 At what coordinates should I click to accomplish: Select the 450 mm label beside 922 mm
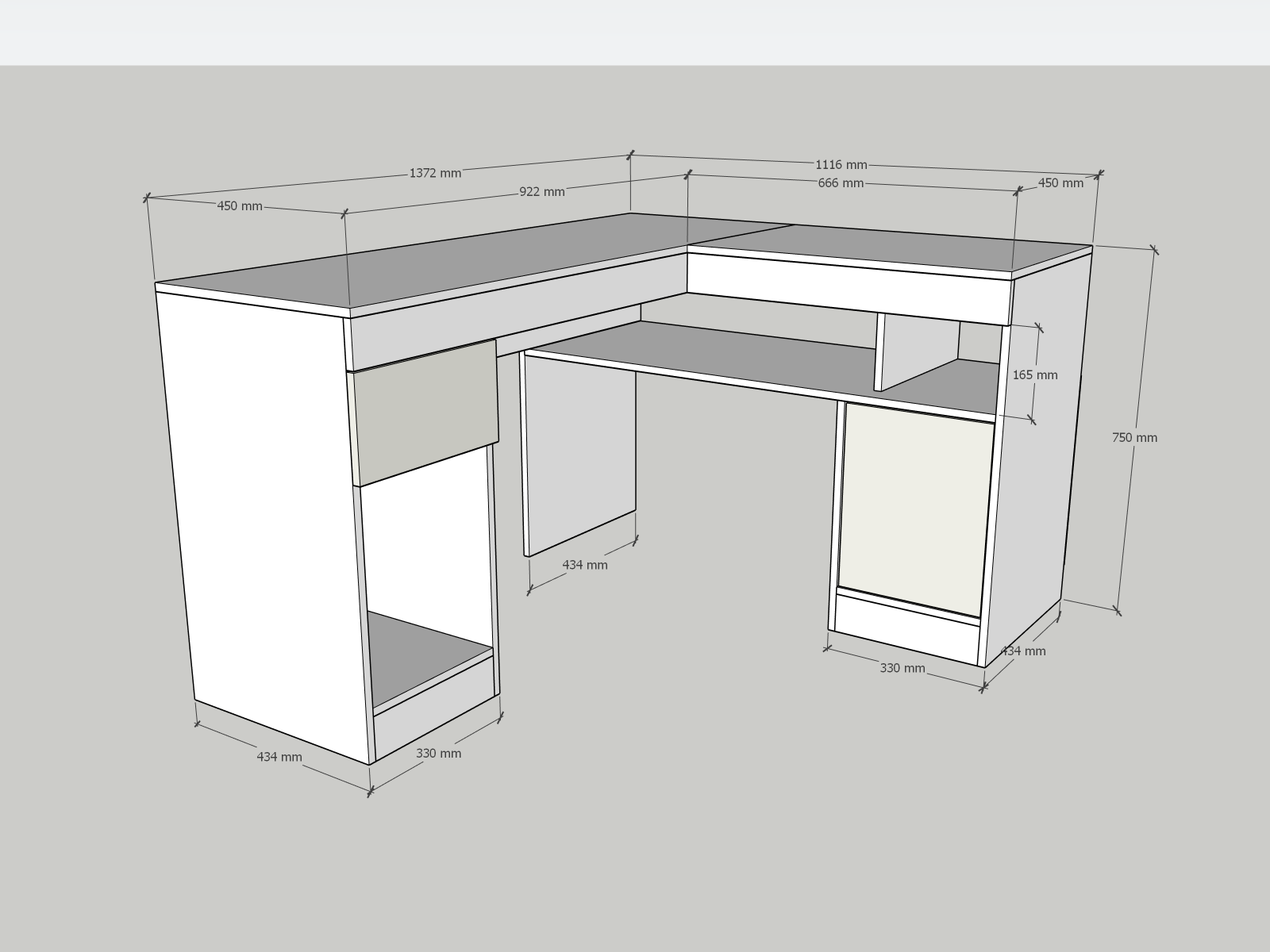tap(240, 206)
